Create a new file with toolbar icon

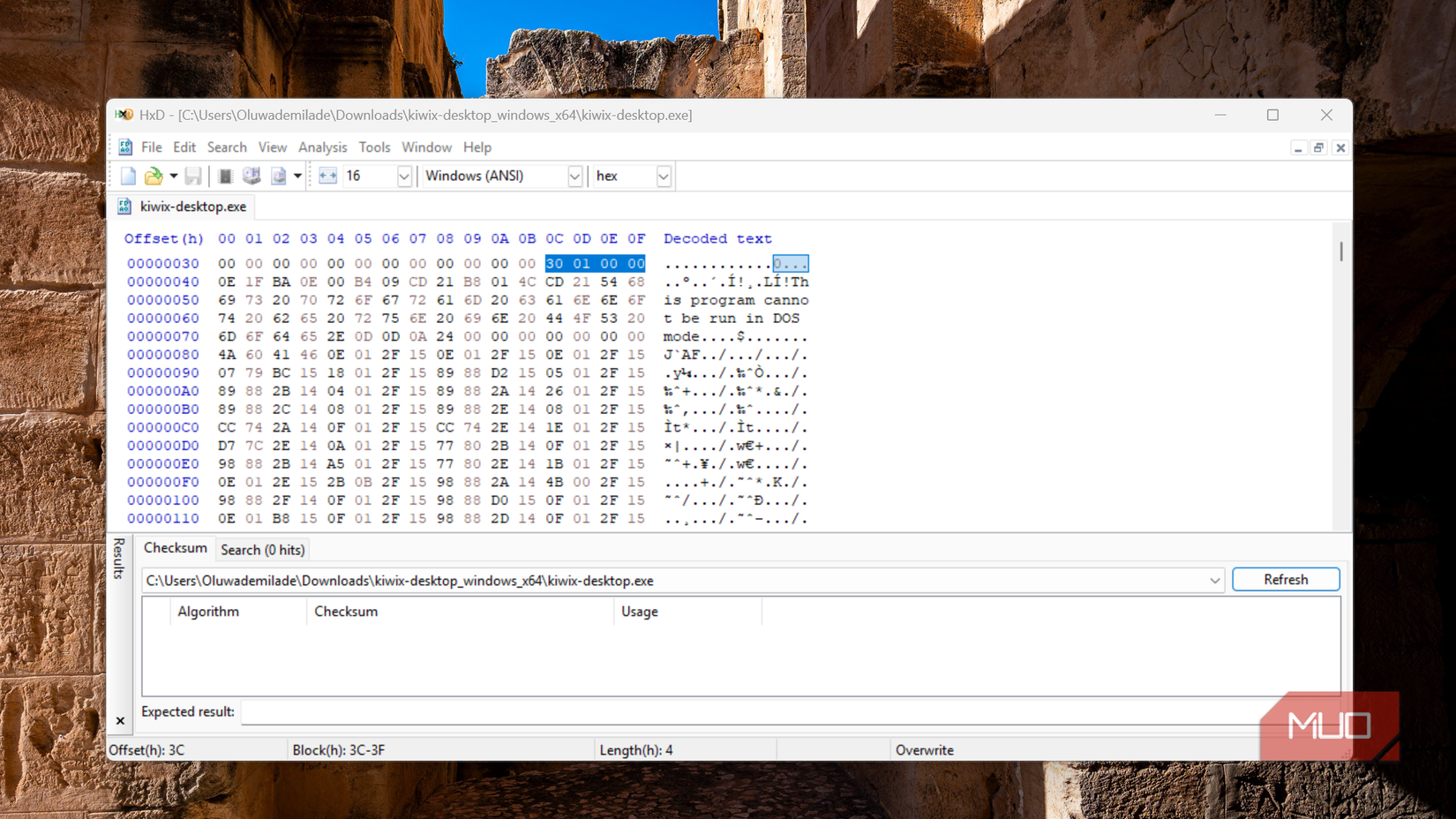[129, 176]
